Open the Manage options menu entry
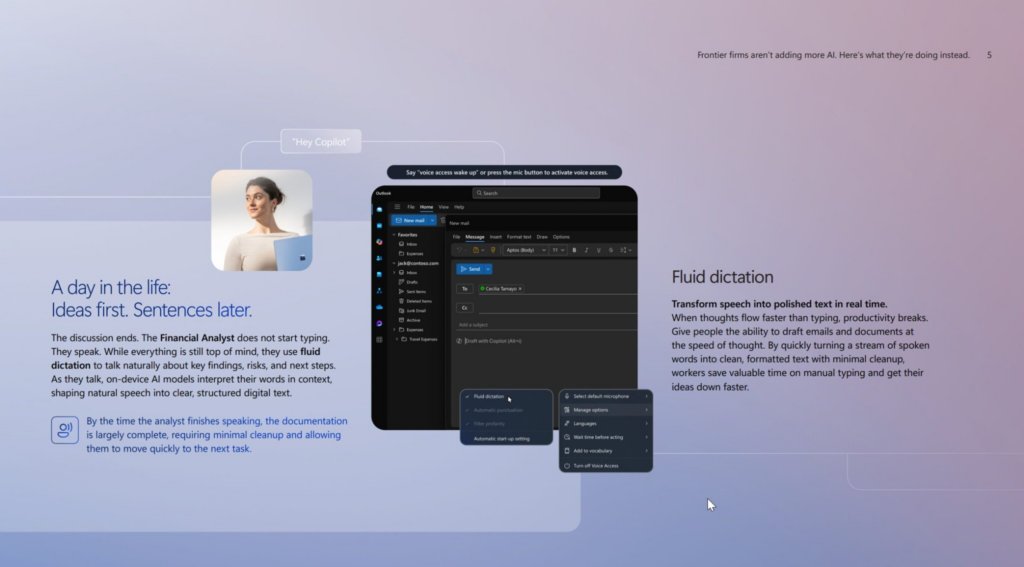 tap(606, 410)
